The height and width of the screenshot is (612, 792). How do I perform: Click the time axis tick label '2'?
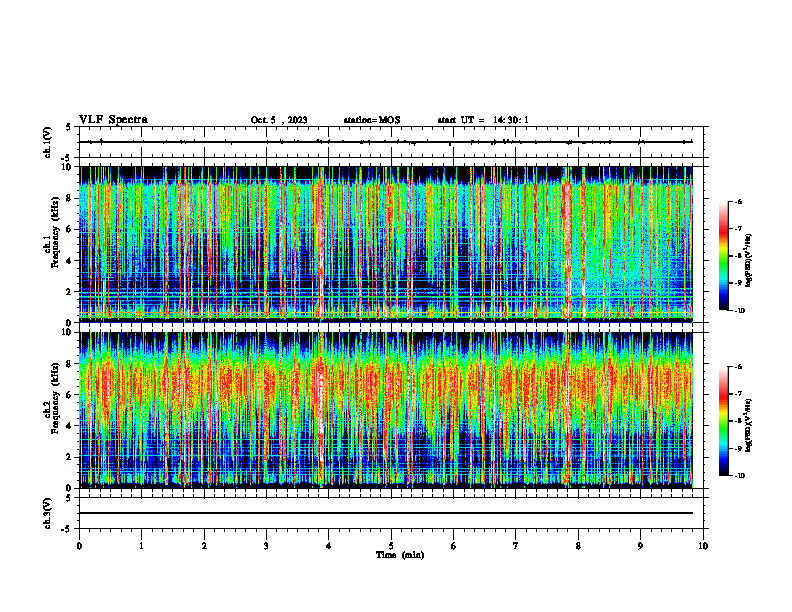[x=204, y=546]
